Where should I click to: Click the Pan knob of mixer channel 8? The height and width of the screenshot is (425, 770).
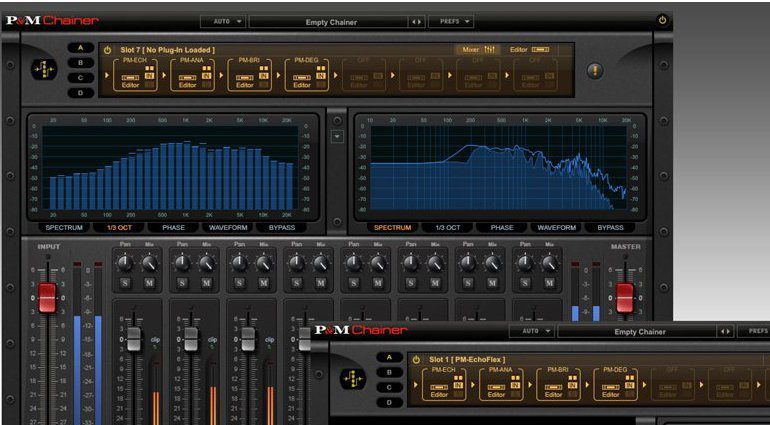coord(525,263)
